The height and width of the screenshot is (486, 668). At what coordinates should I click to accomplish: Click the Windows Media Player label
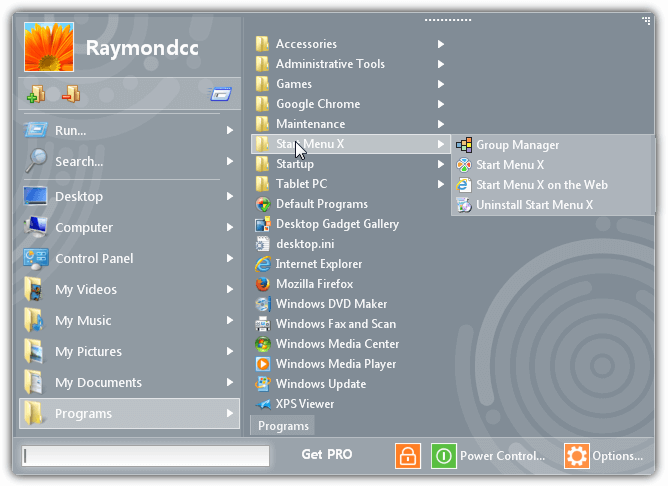click(336, 364)
